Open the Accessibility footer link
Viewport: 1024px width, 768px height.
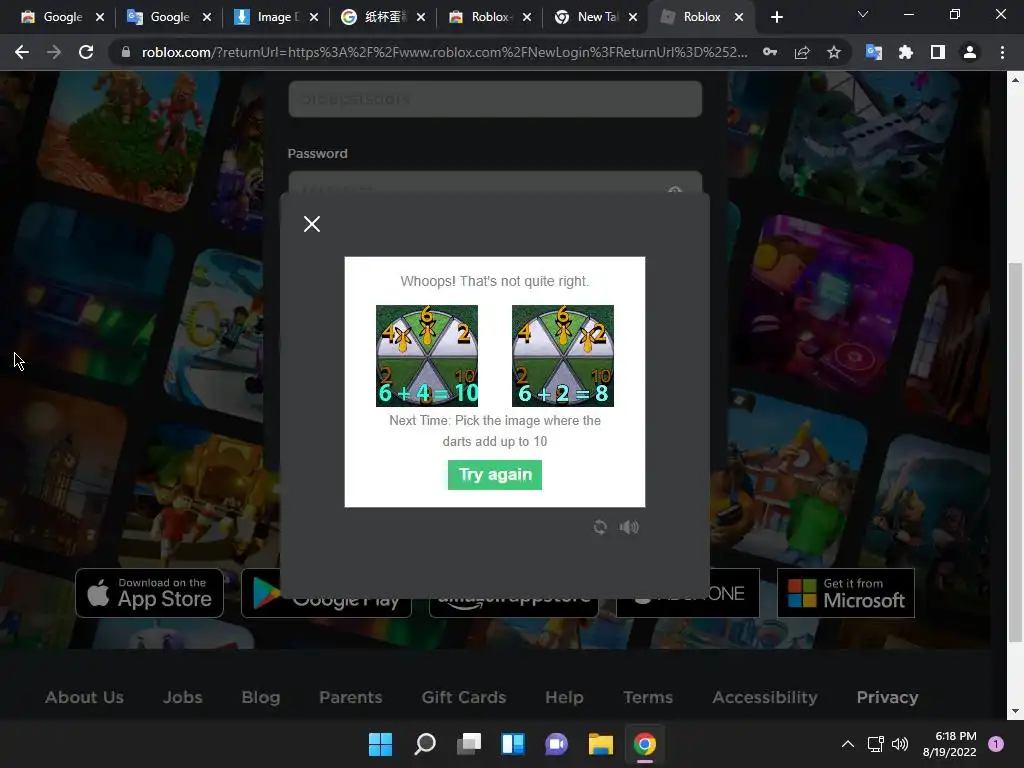click(x=765, y=697)
